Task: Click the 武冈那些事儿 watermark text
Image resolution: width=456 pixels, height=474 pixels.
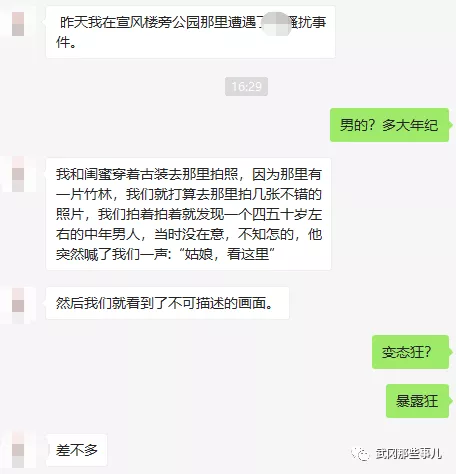Action: [409, 454]
